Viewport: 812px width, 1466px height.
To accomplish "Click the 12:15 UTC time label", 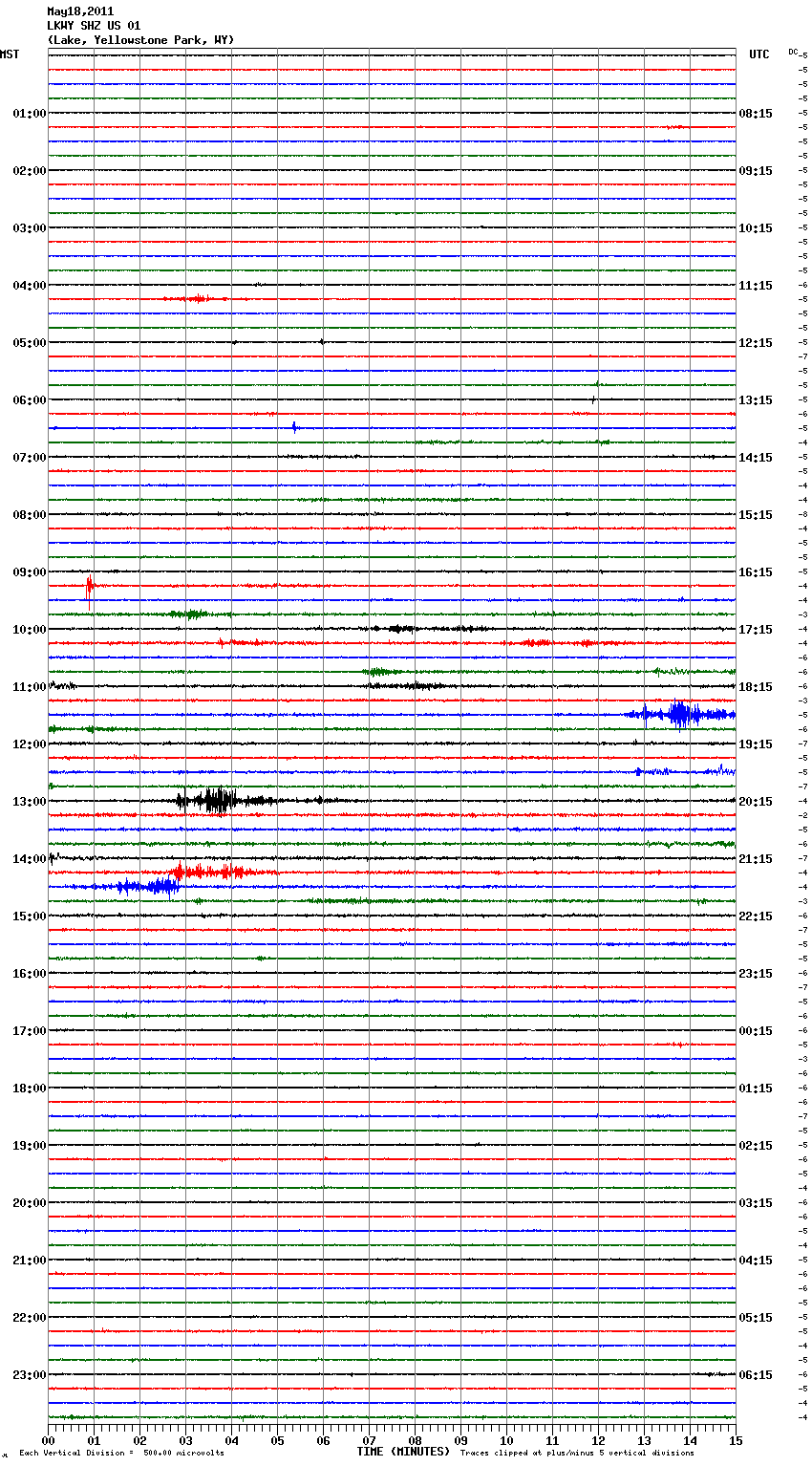I will [756, 343].
